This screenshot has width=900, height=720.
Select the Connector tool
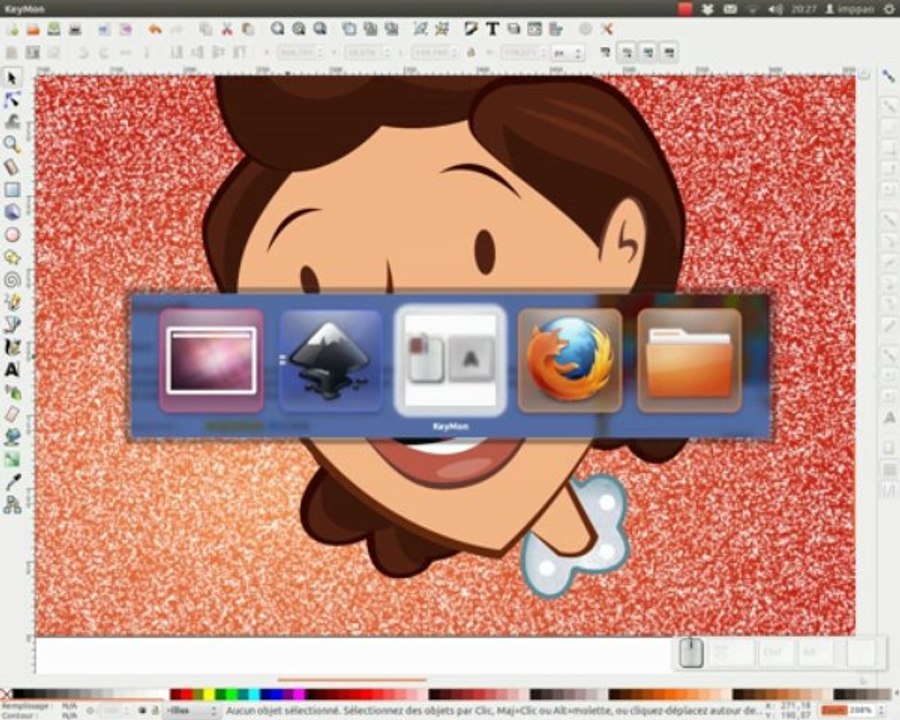[12, 505]
